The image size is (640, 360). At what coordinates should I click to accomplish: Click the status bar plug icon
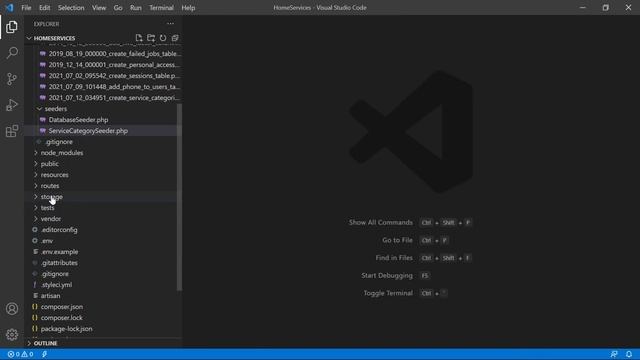(44, 354)
